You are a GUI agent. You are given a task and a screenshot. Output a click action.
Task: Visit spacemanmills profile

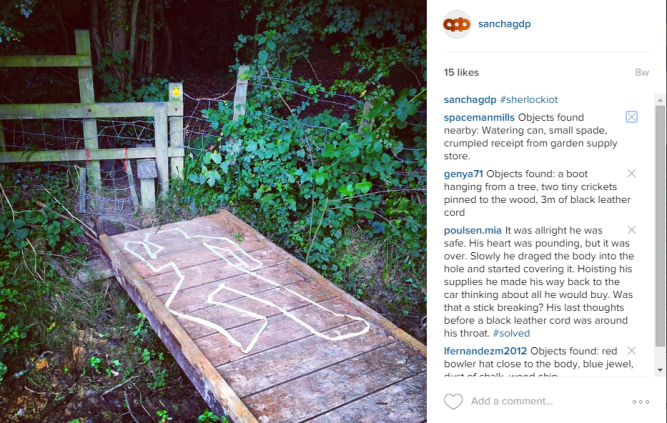tap(479, 117)
